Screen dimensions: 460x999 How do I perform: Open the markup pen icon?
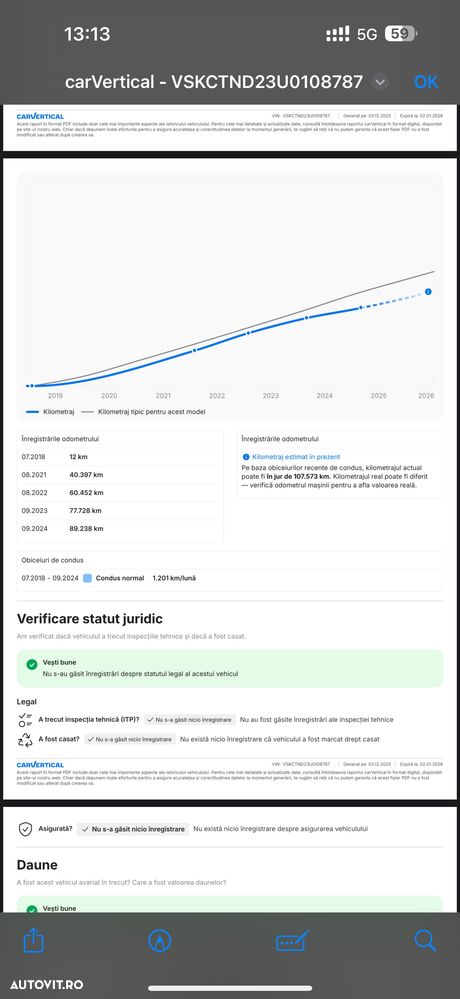[x=160, y=940]
